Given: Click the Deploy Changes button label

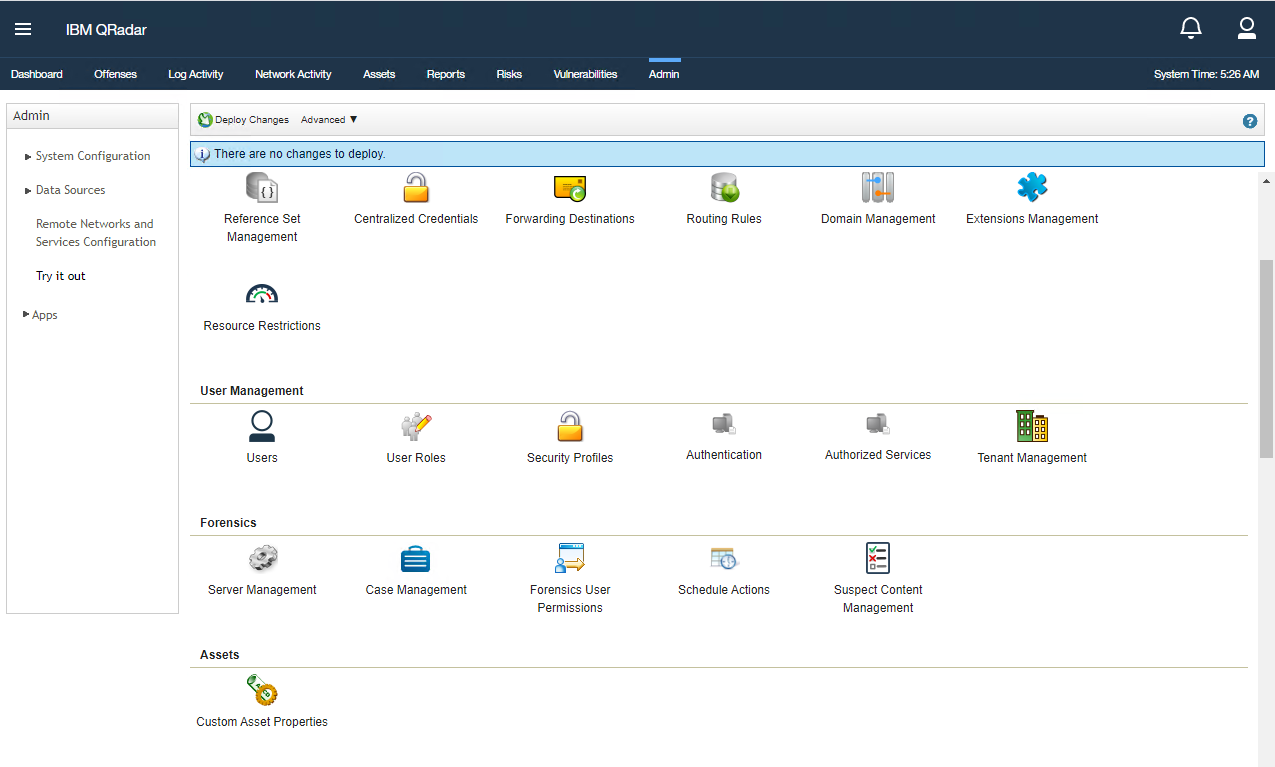Looking at the screenshot, I should pos(252,120).
